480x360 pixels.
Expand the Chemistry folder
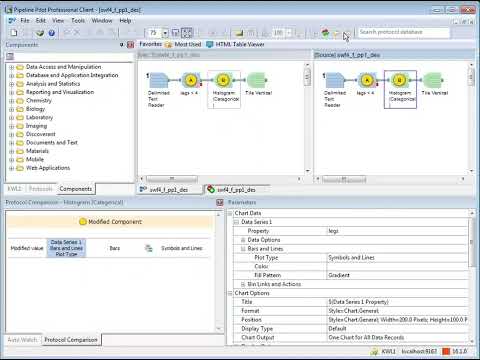coord(11,101)
